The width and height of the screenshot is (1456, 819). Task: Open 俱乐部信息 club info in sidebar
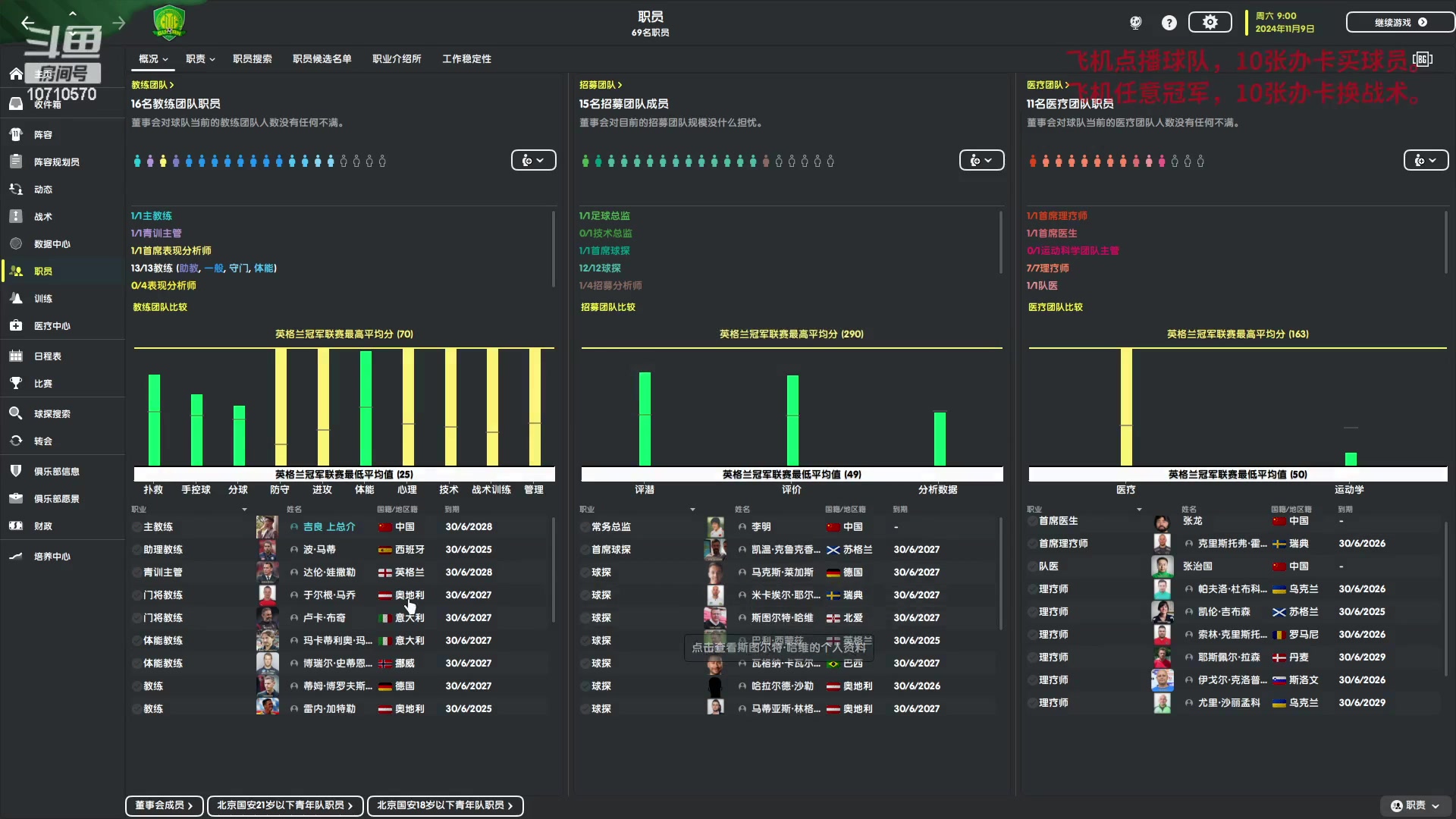(x=56, y=472)
